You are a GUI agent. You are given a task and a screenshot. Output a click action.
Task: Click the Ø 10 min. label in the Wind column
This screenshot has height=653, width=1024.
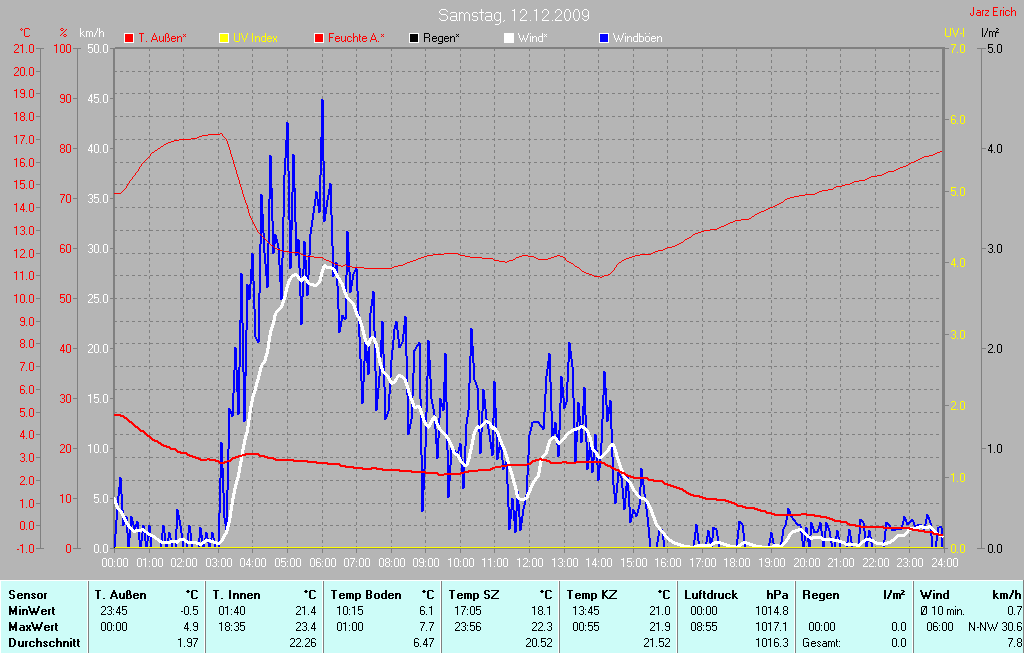[942, 611]
